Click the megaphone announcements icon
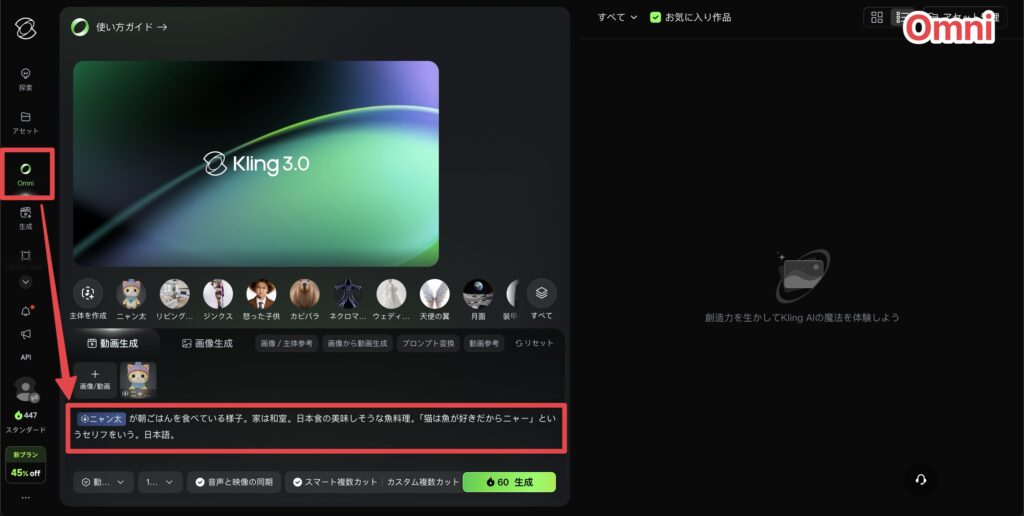Image resolution: width=1024 pixels, height=516 pixels. coord(26,334)
